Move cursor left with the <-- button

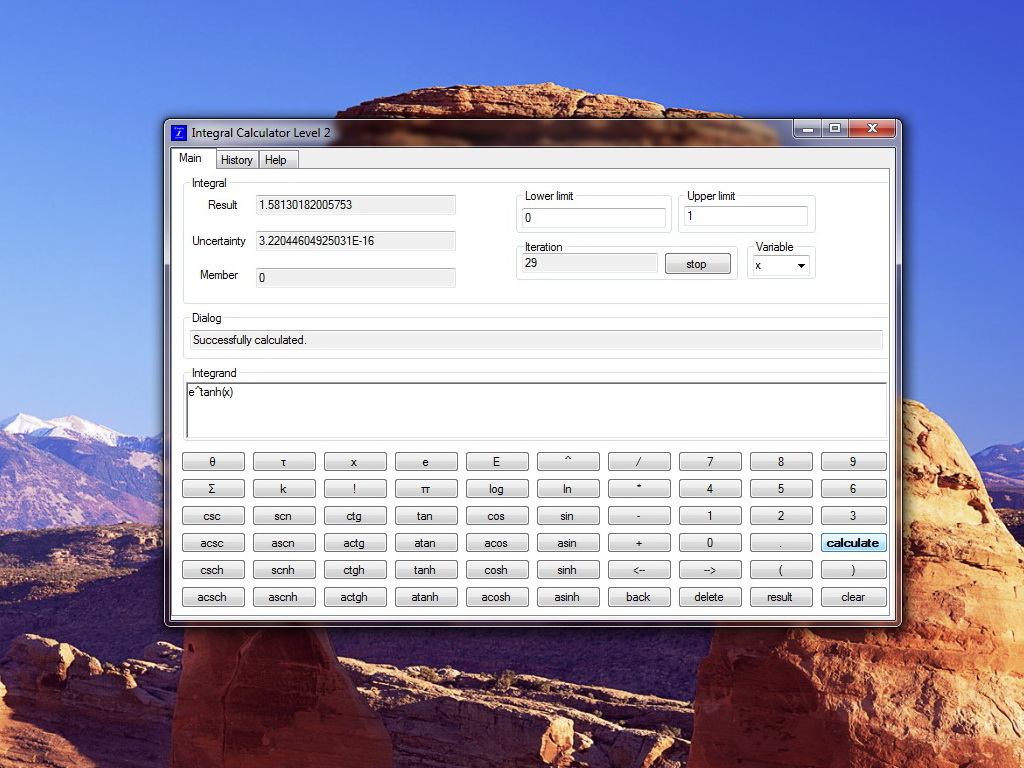point(639,569)
